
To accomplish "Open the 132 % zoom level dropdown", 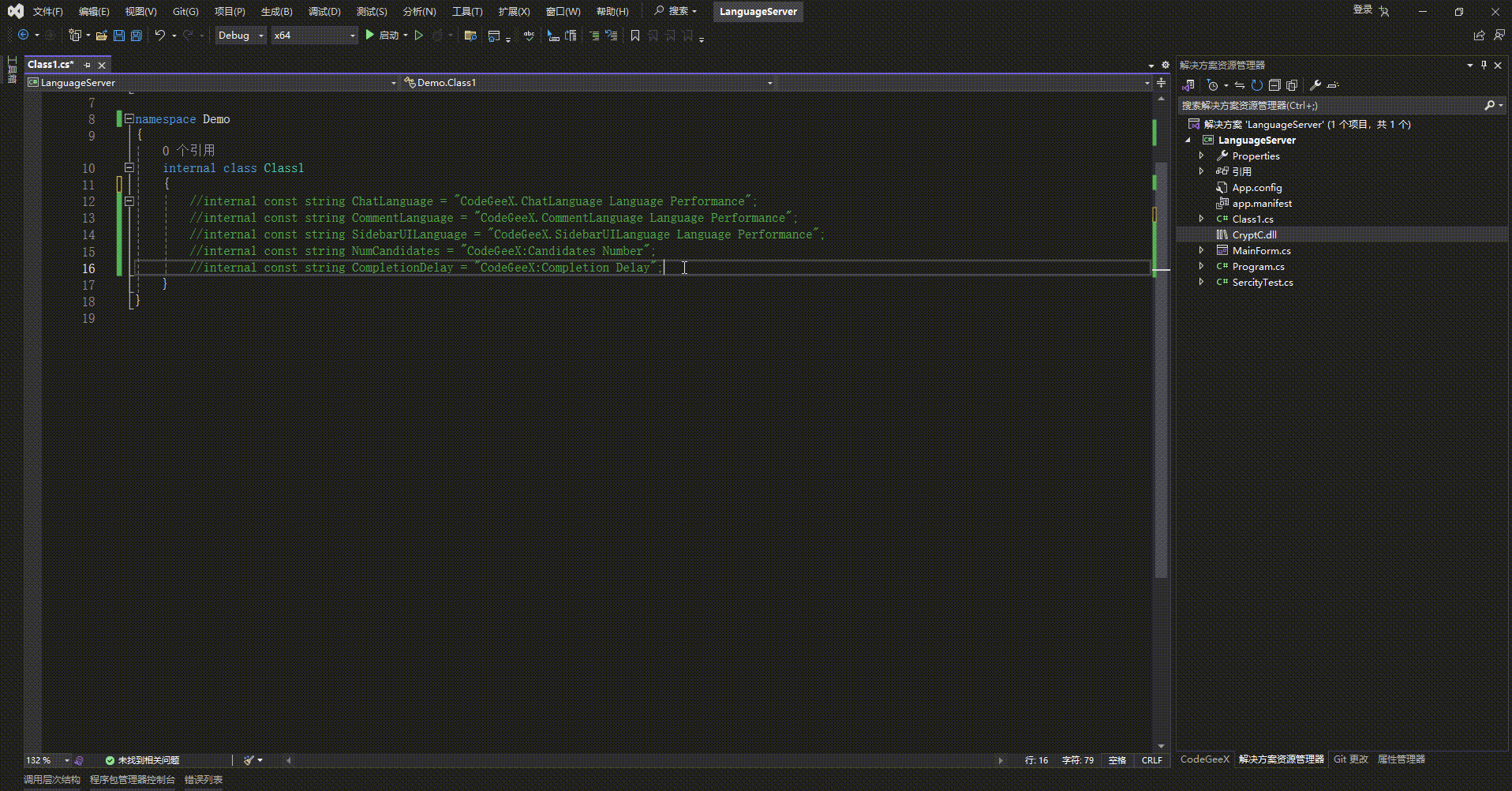I will click(47, 760).
